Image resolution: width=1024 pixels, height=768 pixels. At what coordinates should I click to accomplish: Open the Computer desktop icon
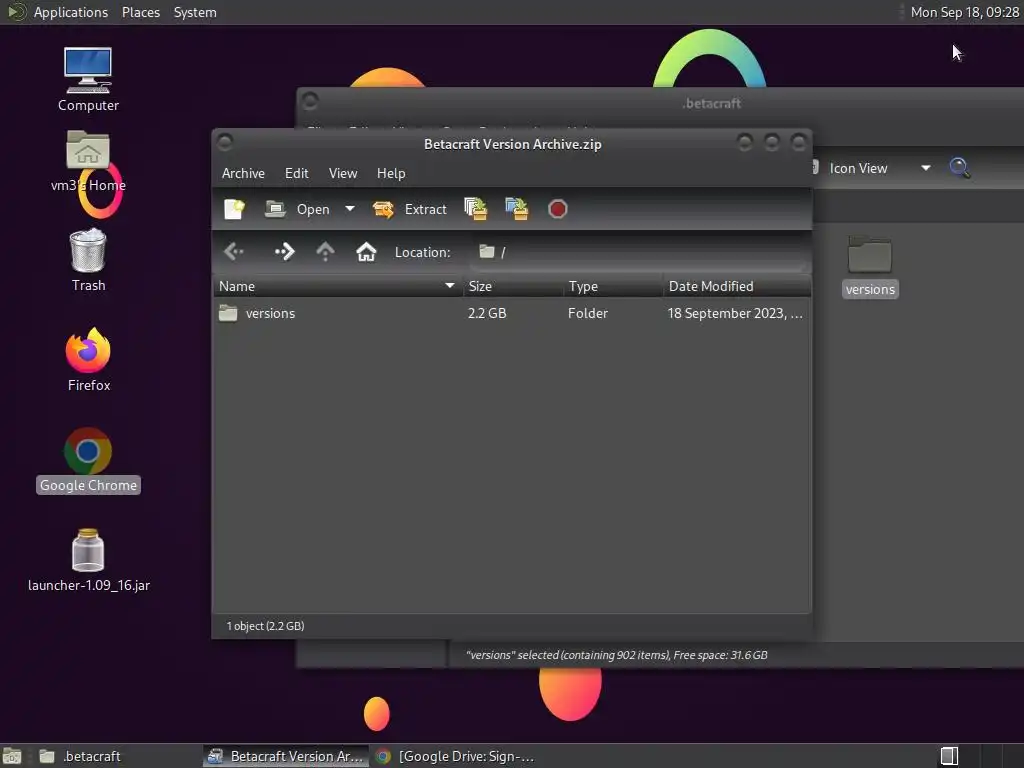[x=88, y=80]
